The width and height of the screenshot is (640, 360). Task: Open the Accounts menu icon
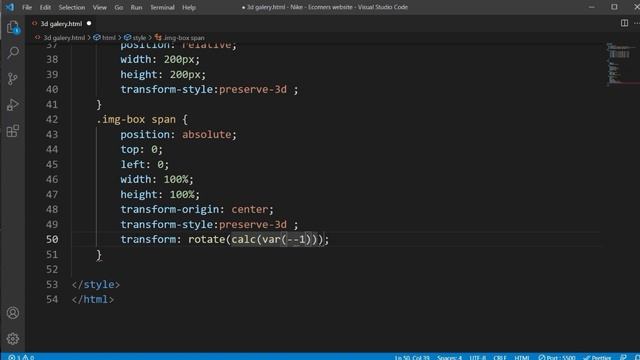pyautogui.click(x=13, y=313)
